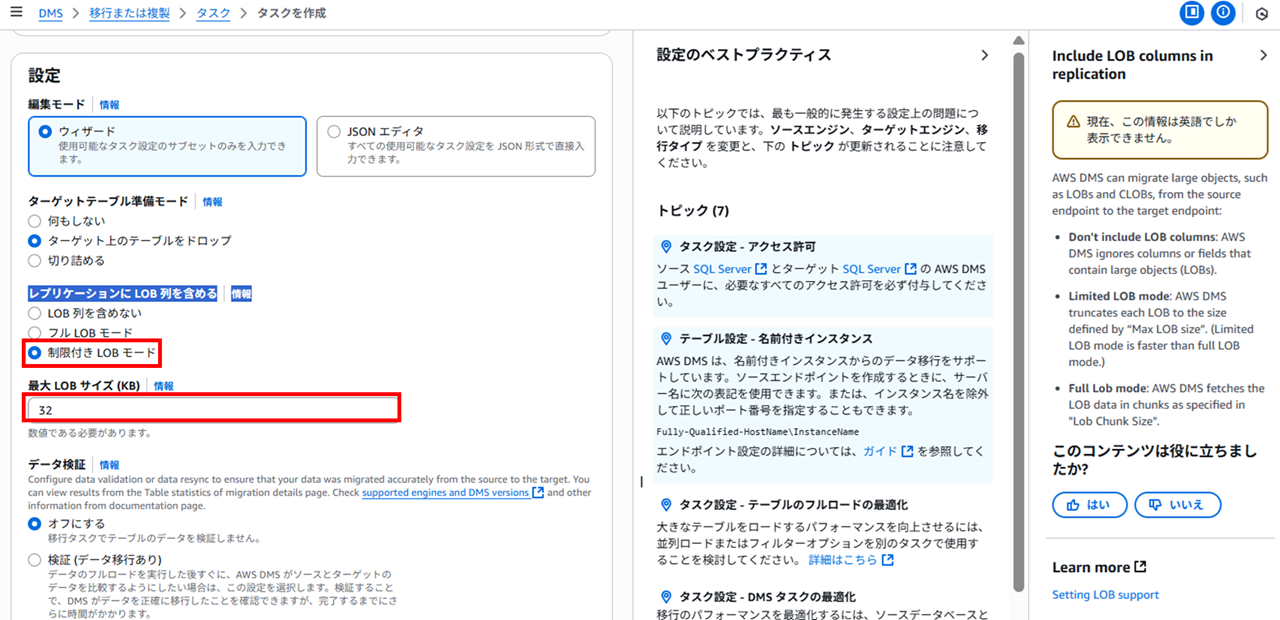Select LOB 列を含めない option
1280x620 pixels.
tap(35, 313)
